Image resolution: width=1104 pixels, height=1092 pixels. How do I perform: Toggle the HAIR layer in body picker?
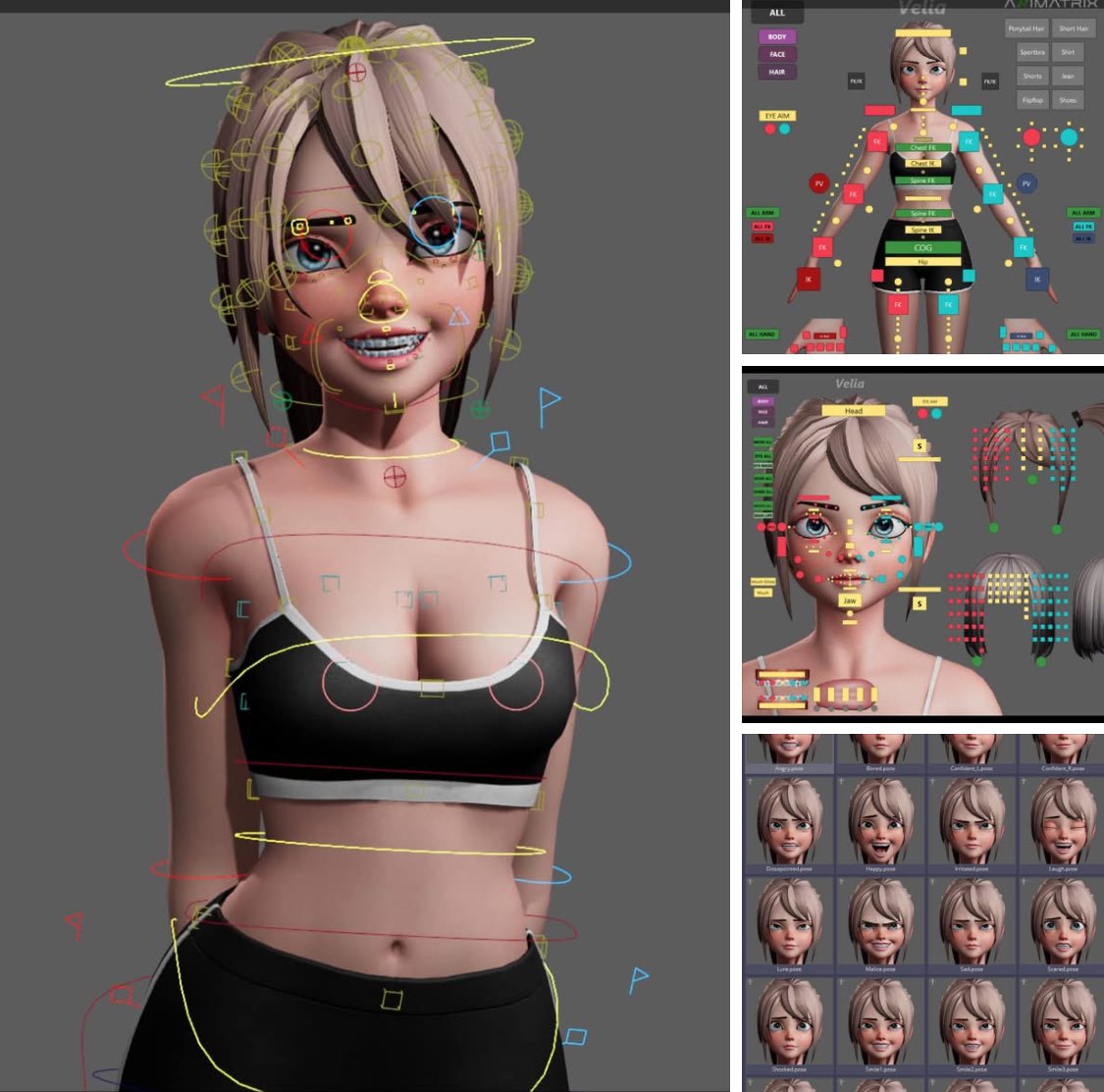click(777, 72)
